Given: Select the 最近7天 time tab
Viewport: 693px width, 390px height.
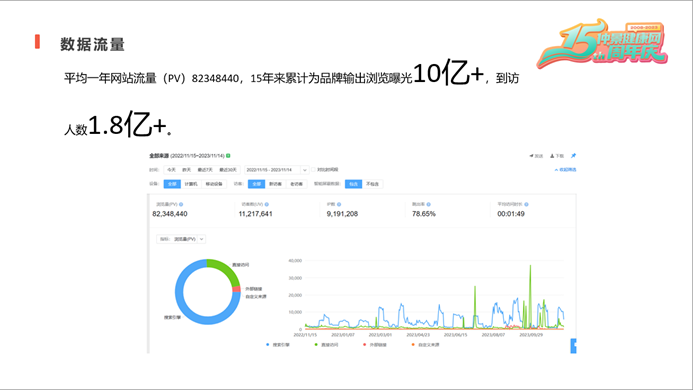Looking at the screenshot, I should [205, 170].
